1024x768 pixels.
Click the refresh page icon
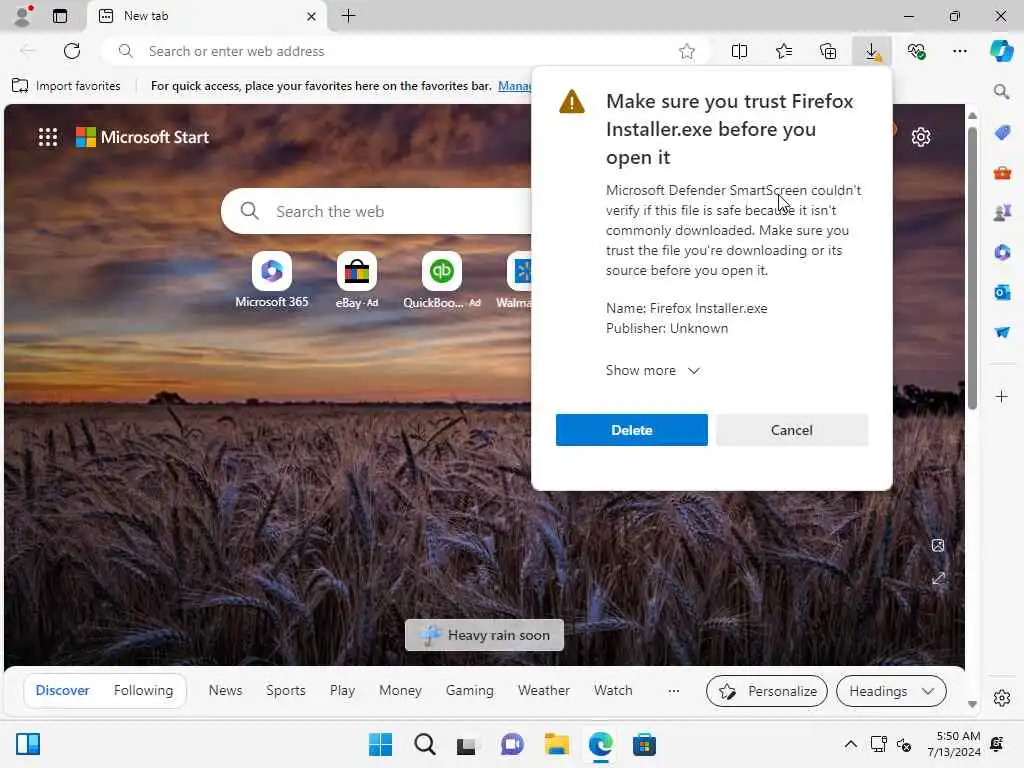coord(72,51)
